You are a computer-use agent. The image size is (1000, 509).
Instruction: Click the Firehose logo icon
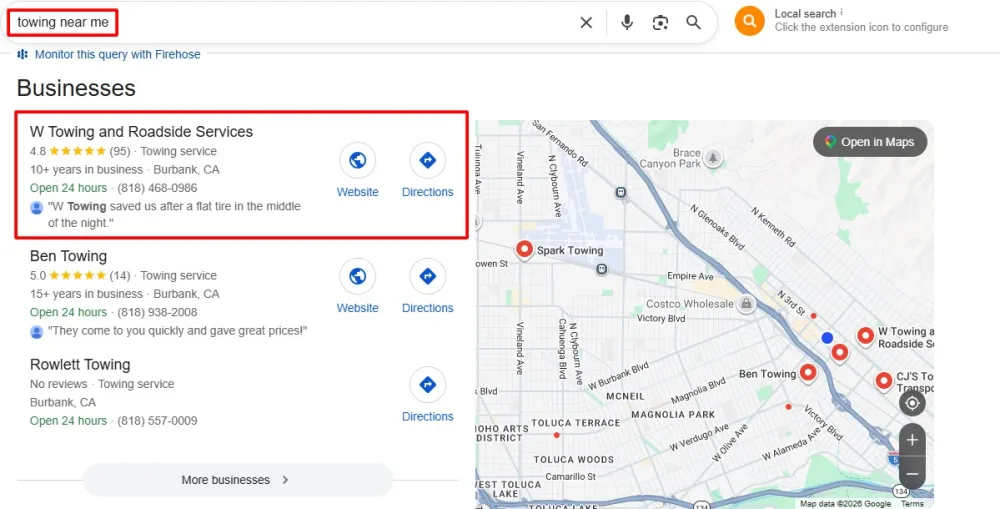[22, 54]
